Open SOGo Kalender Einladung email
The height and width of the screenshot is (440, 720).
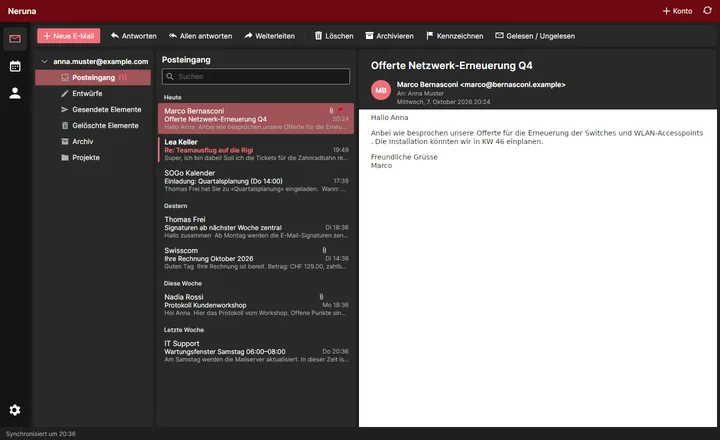[x=256, y=181]
